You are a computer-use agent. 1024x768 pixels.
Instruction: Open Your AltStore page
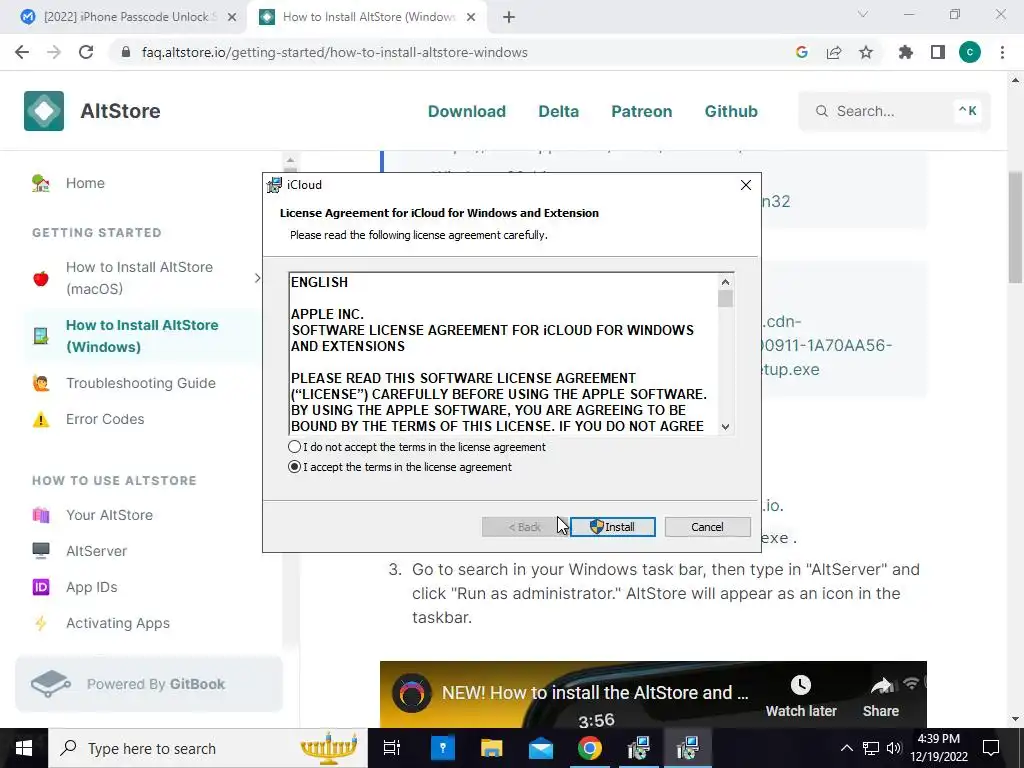coord(109,515)
